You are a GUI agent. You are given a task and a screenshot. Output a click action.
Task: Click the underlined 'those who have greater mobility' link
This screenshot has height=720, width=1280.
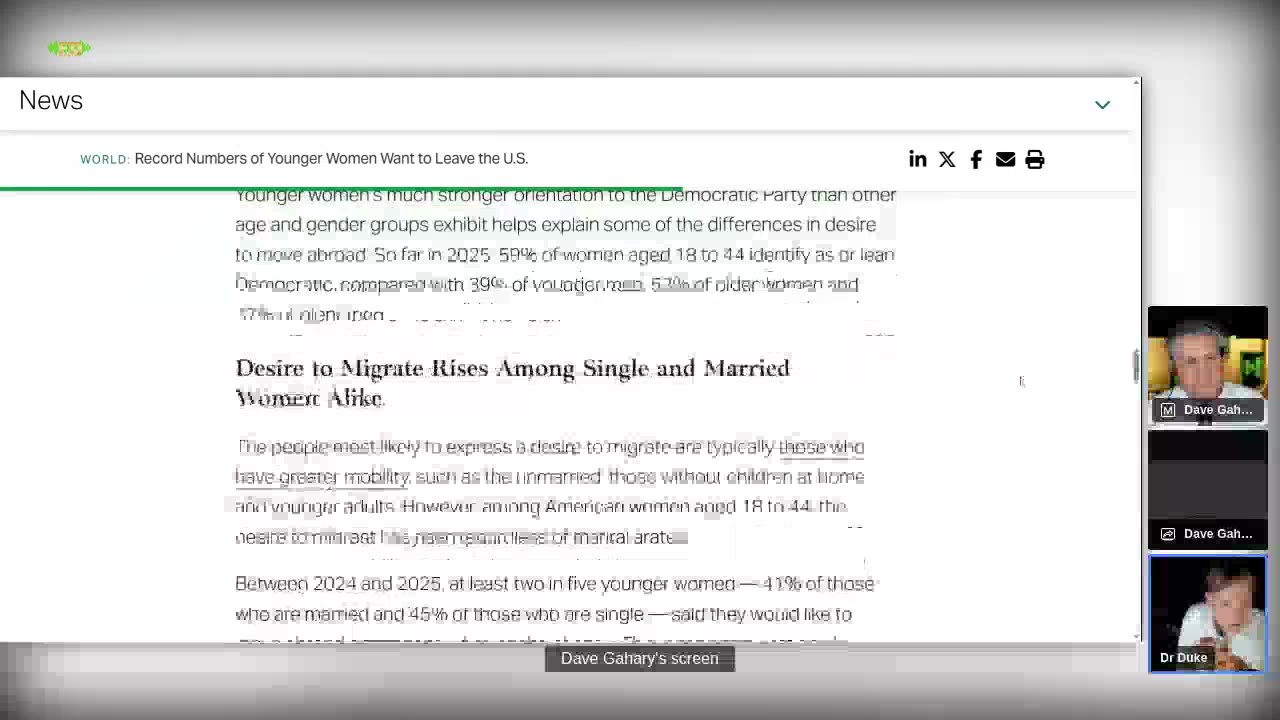tap(549, 462)
